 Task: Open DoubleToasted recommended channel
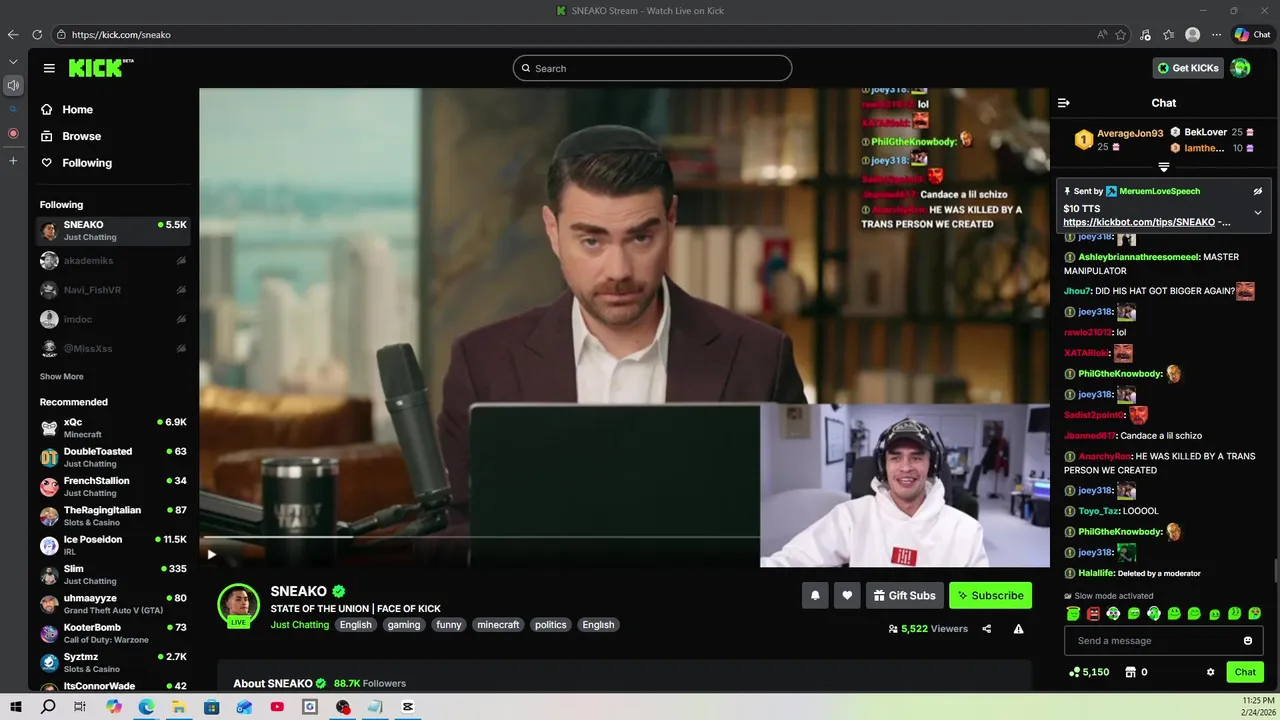[113, 457]
